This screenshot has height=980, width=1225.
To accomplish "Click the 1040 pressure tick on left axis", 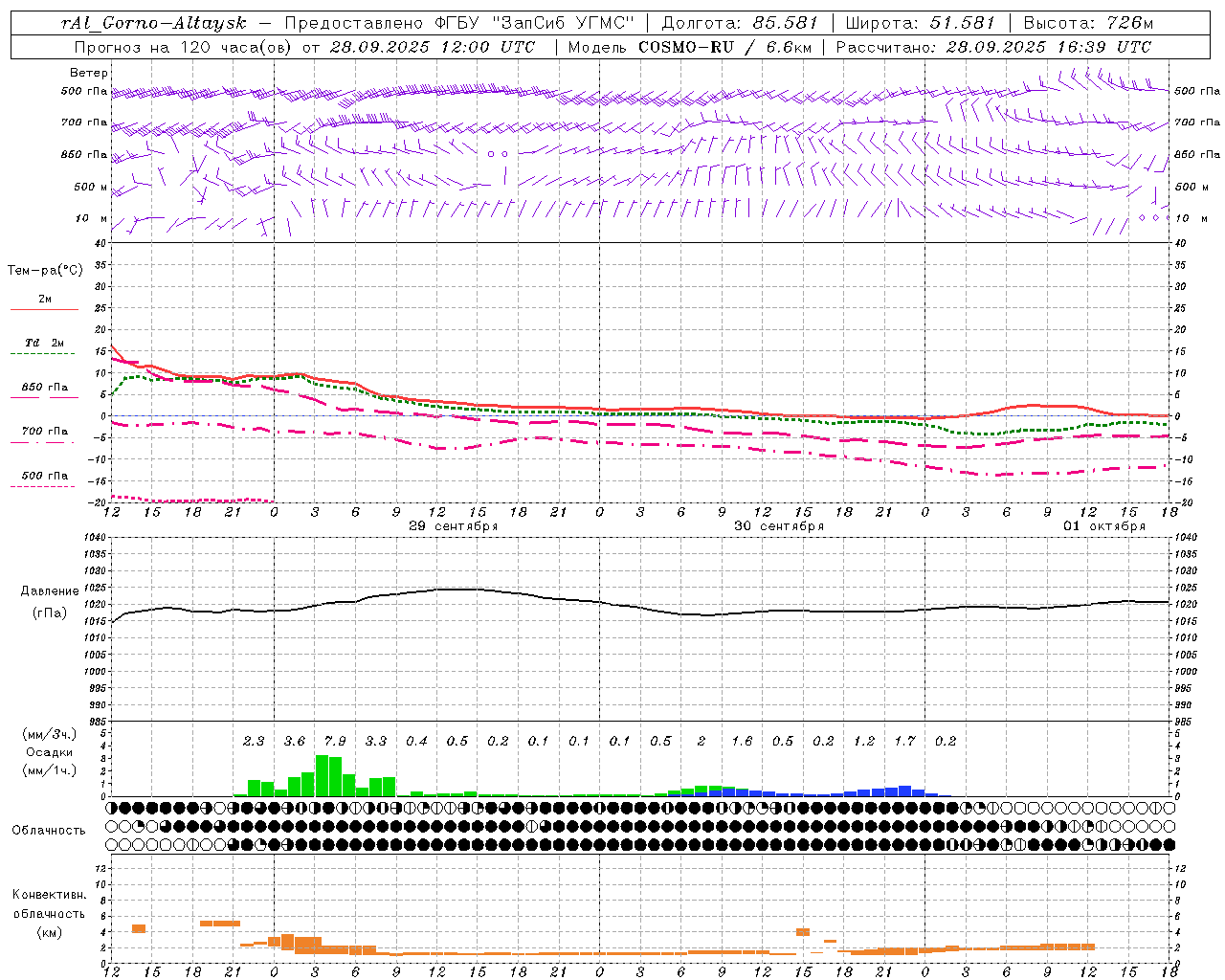I will point(94,538).
